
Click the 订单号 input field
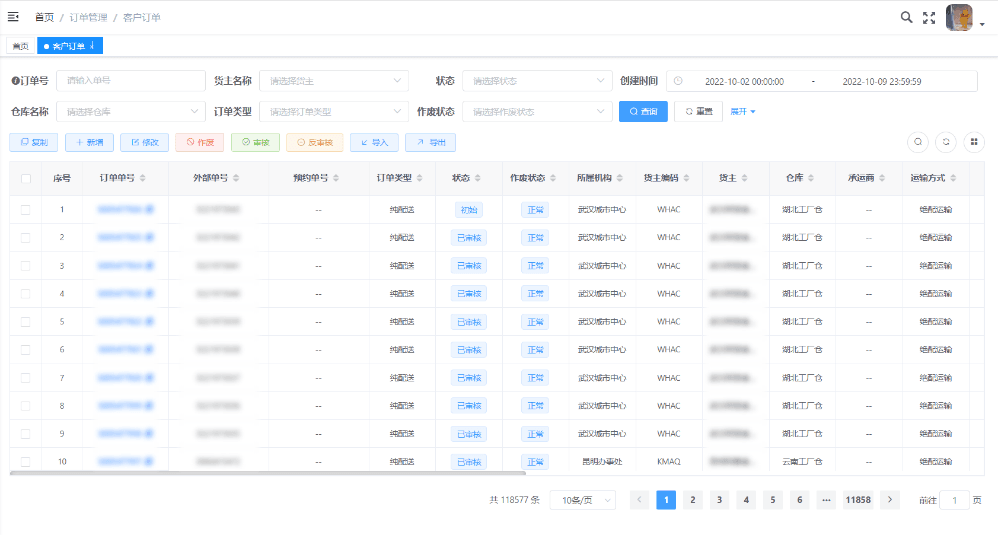(x=130, y=81)
